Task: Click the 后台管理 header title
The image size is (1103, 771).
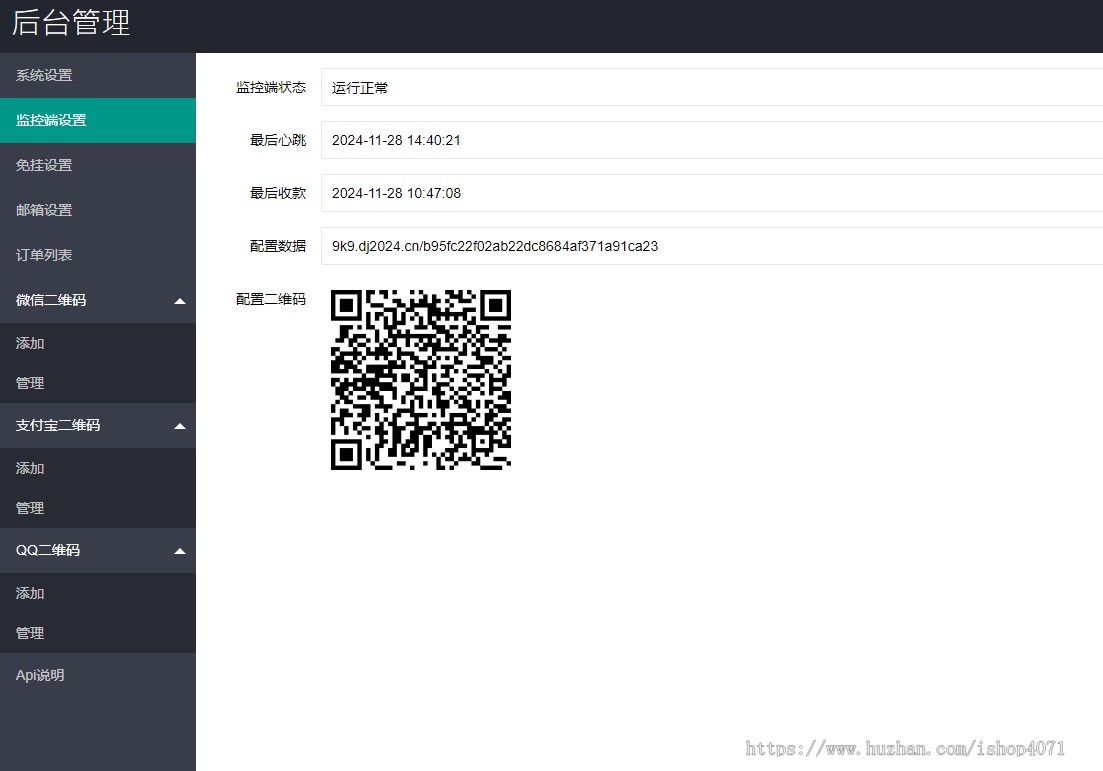Action: pyautogui.click(x=71, y=23)
